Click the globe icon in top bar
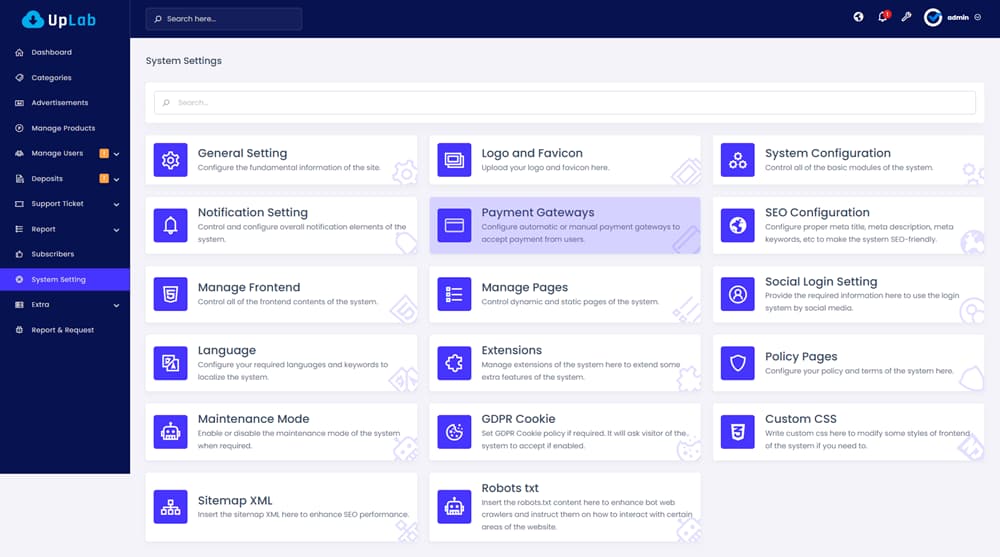This screenshot has height=557, width=1000. (x=858, y=17)
